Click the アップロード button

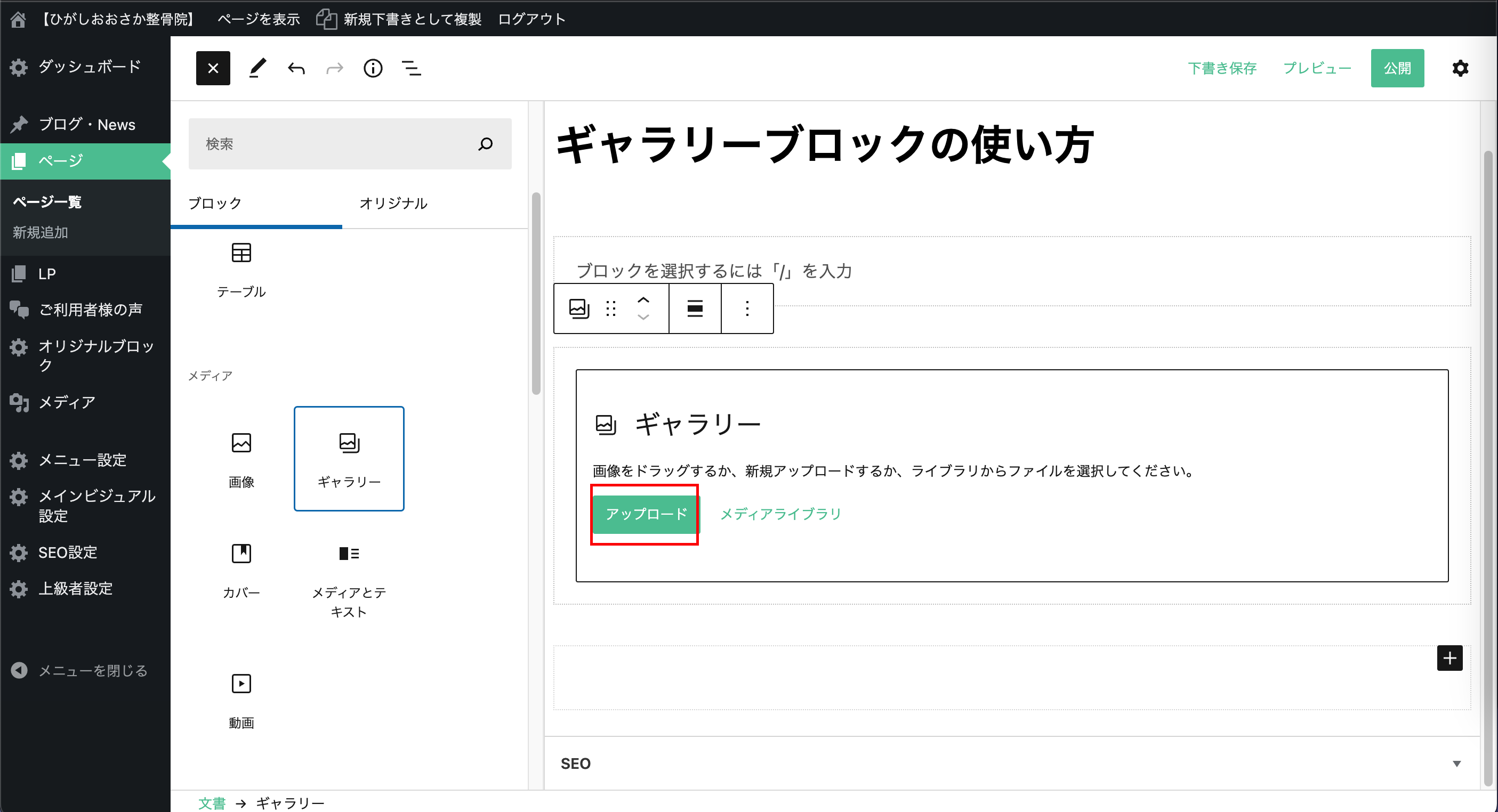(x=646, y=514)
